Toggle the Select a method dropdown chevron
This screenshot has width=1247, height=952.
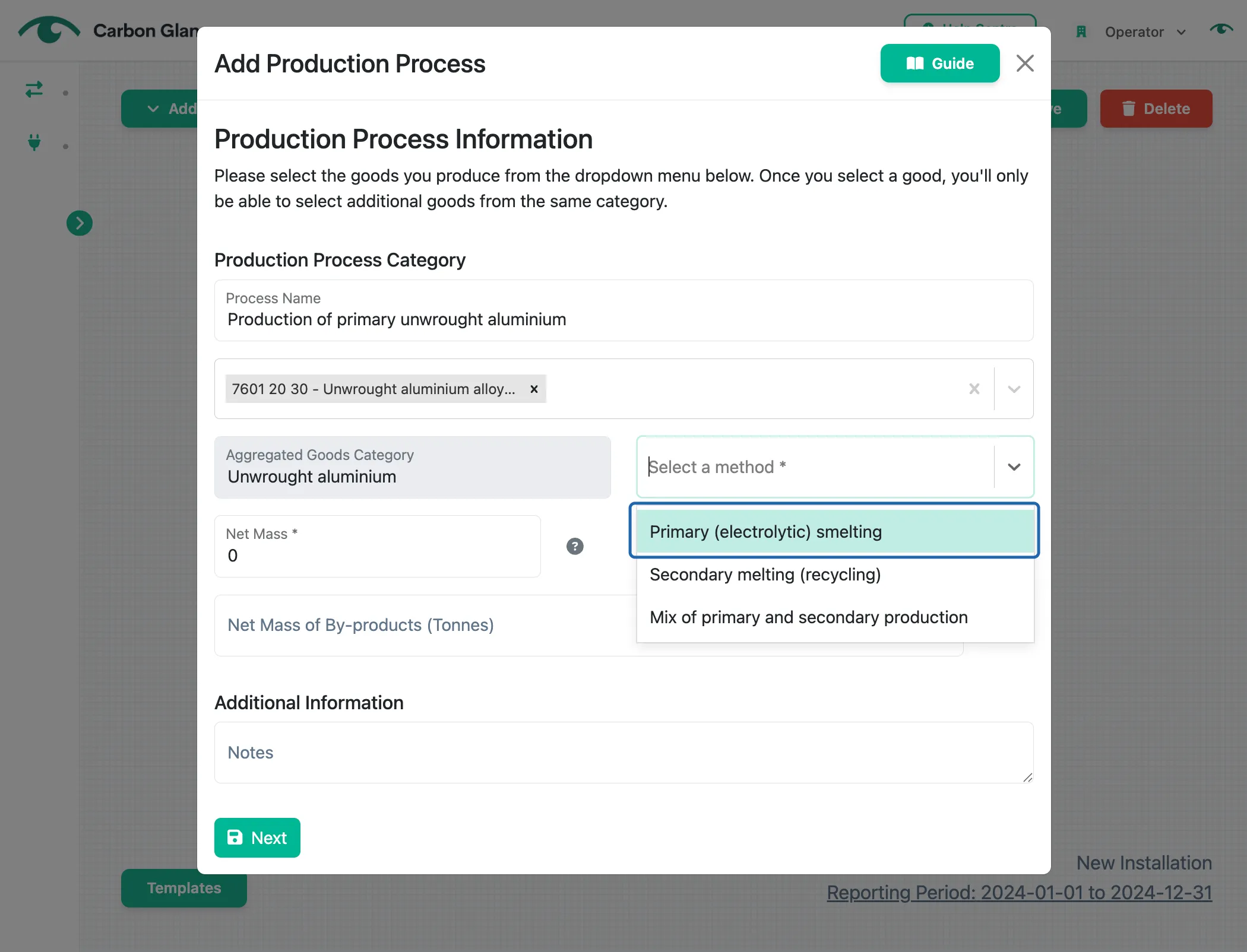coord(1014,467)
